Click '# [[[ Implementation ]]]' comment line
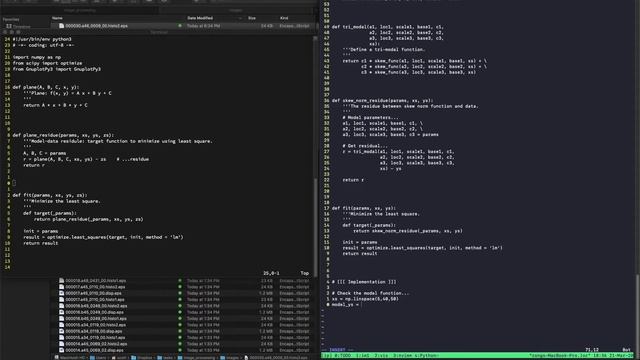The width and height of the screenshot is (640, 360). [364, 282]
